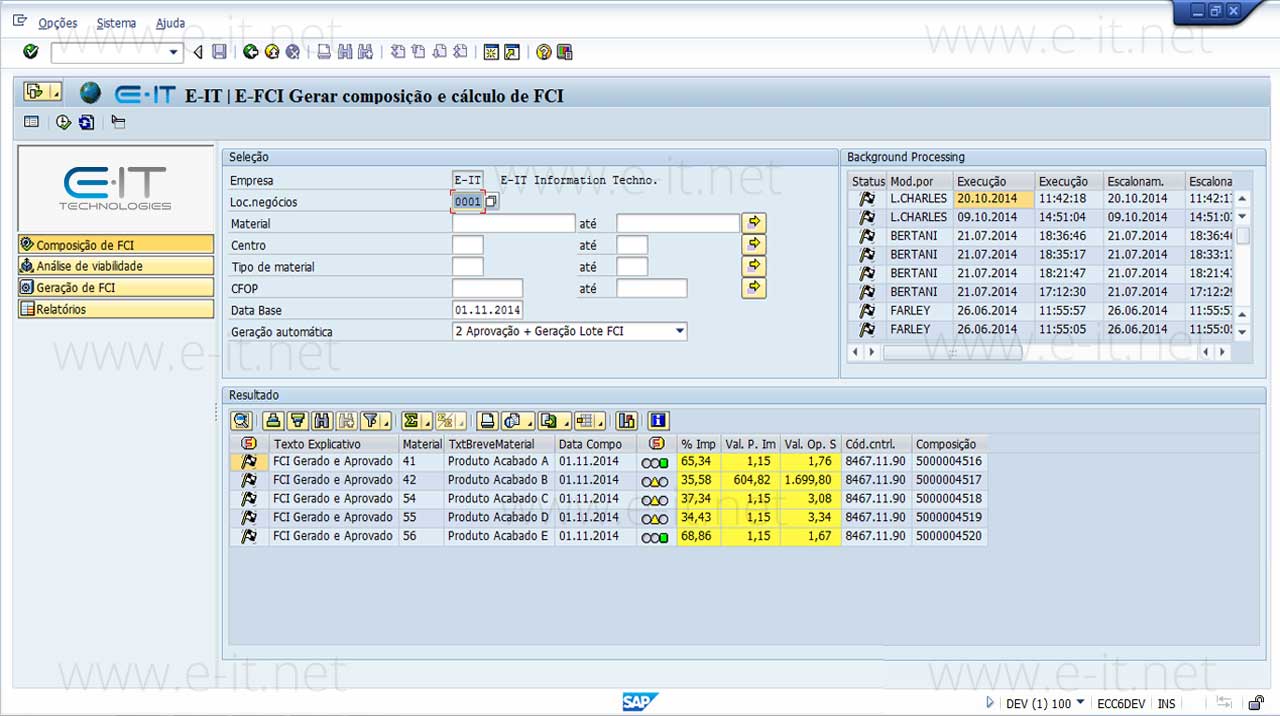
Task: Click the Subtotals icon in Resultado toolbar
Action: (451, 421)
